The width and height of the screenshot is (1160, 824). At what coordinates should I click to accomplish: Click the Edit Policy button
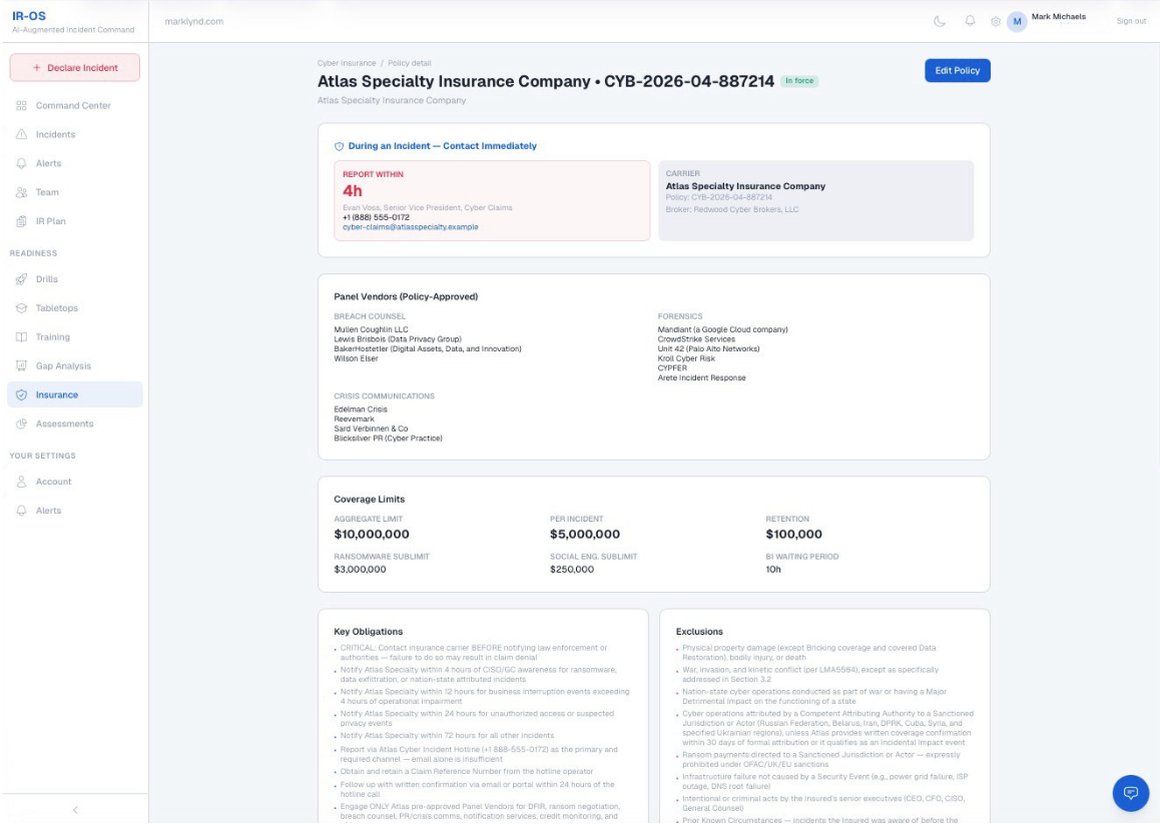click(x=956, y=70)
